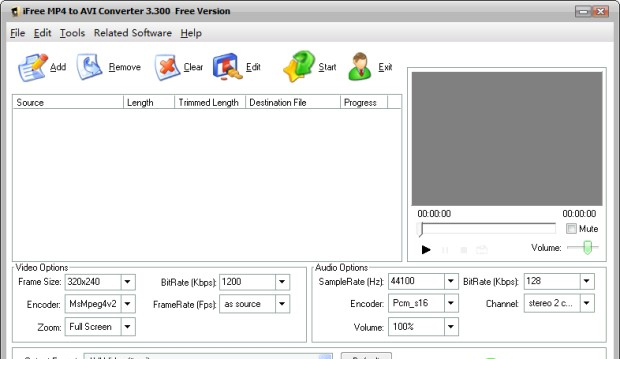Click the Add file icon
The image size is (620, 373).
32,68
